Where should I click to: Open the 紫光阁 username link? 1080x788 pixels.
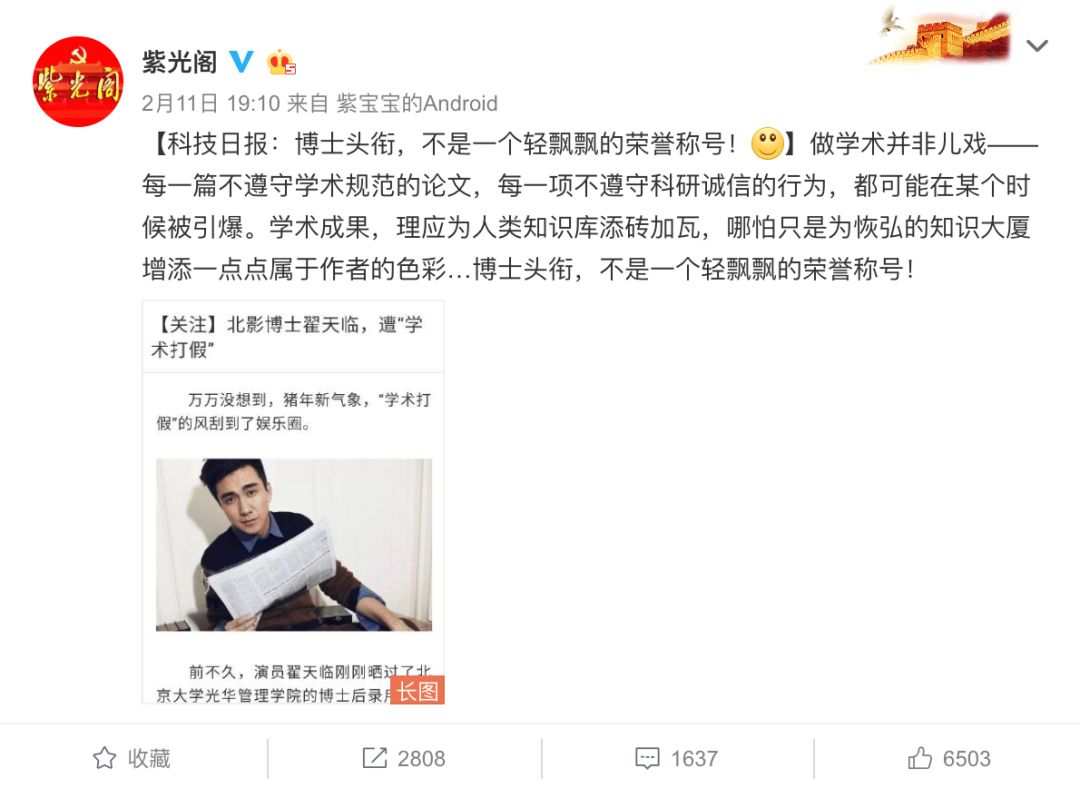click(x=180, y=62)
